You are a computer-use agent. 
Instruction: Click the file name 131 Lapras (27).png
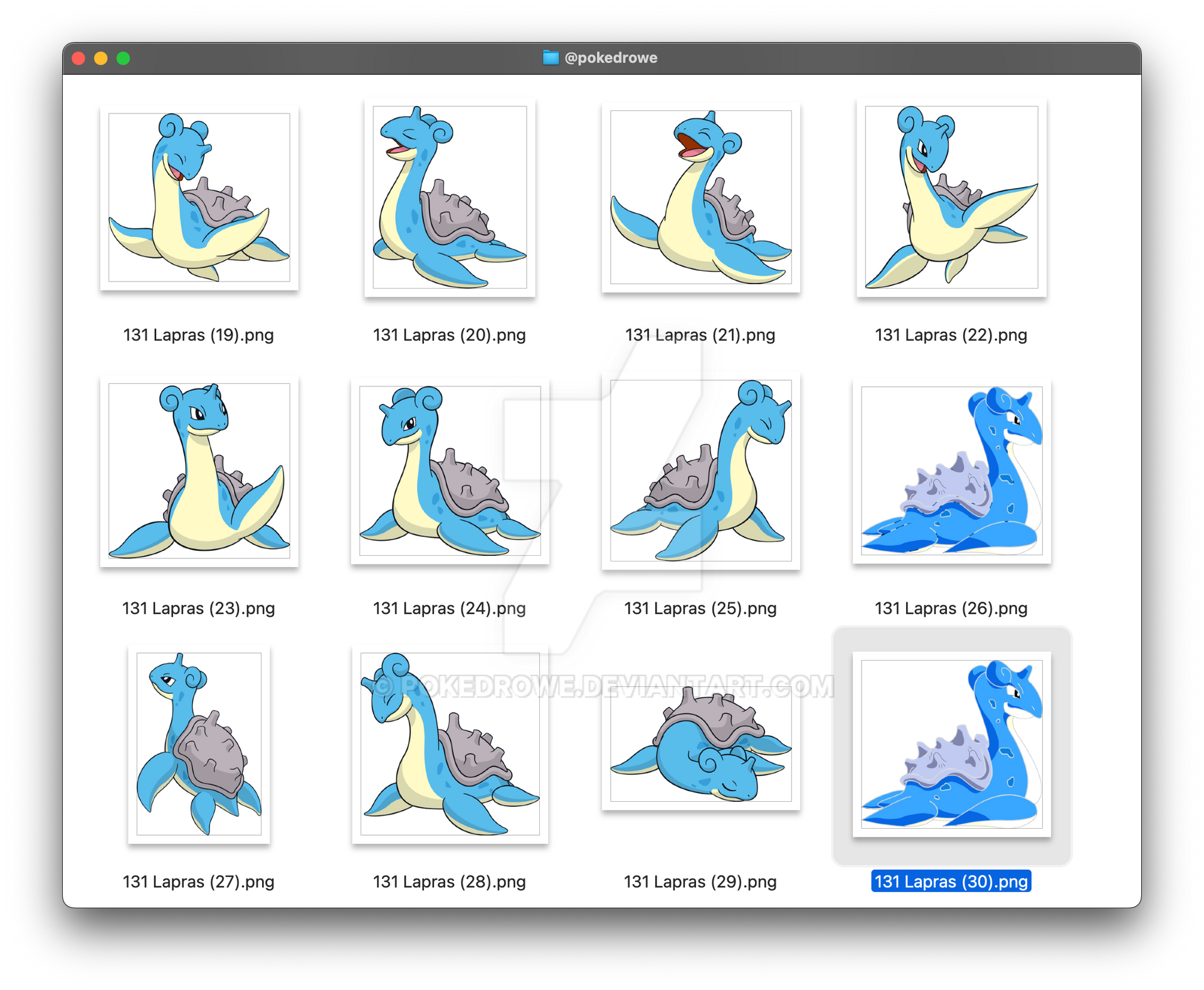coord(199,882)
